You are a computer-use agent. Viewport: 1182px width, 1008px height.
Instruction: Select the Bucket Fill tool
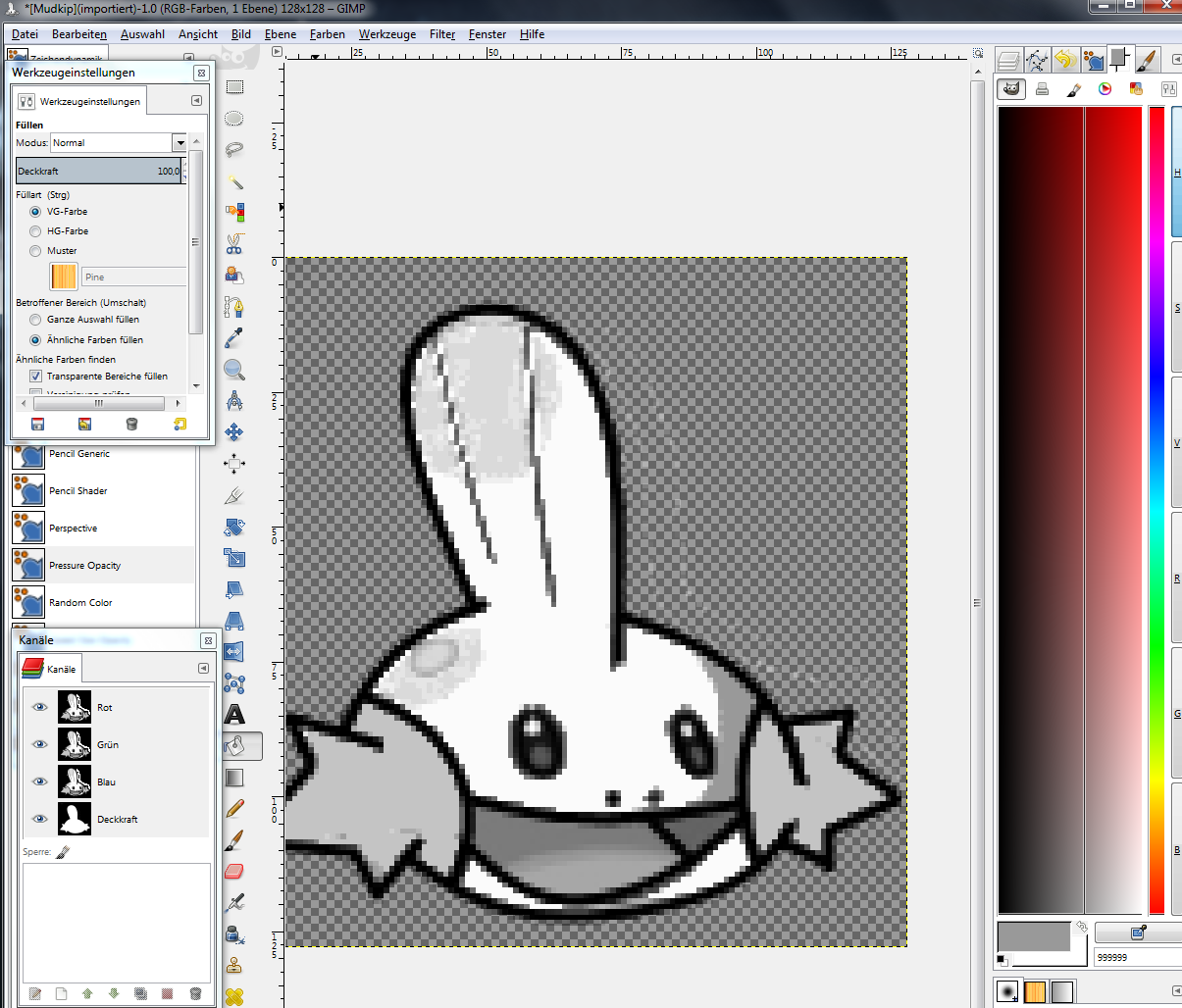point(241,746)
